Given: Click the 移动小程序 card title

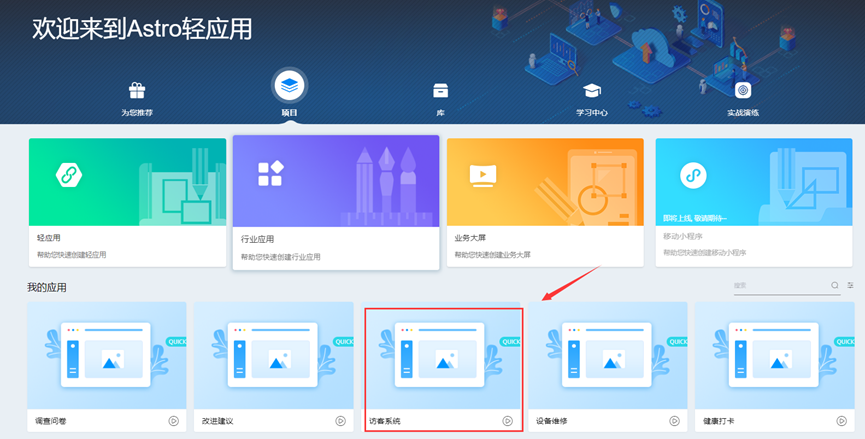Looking at the screenshot, I should click(683, 237).
